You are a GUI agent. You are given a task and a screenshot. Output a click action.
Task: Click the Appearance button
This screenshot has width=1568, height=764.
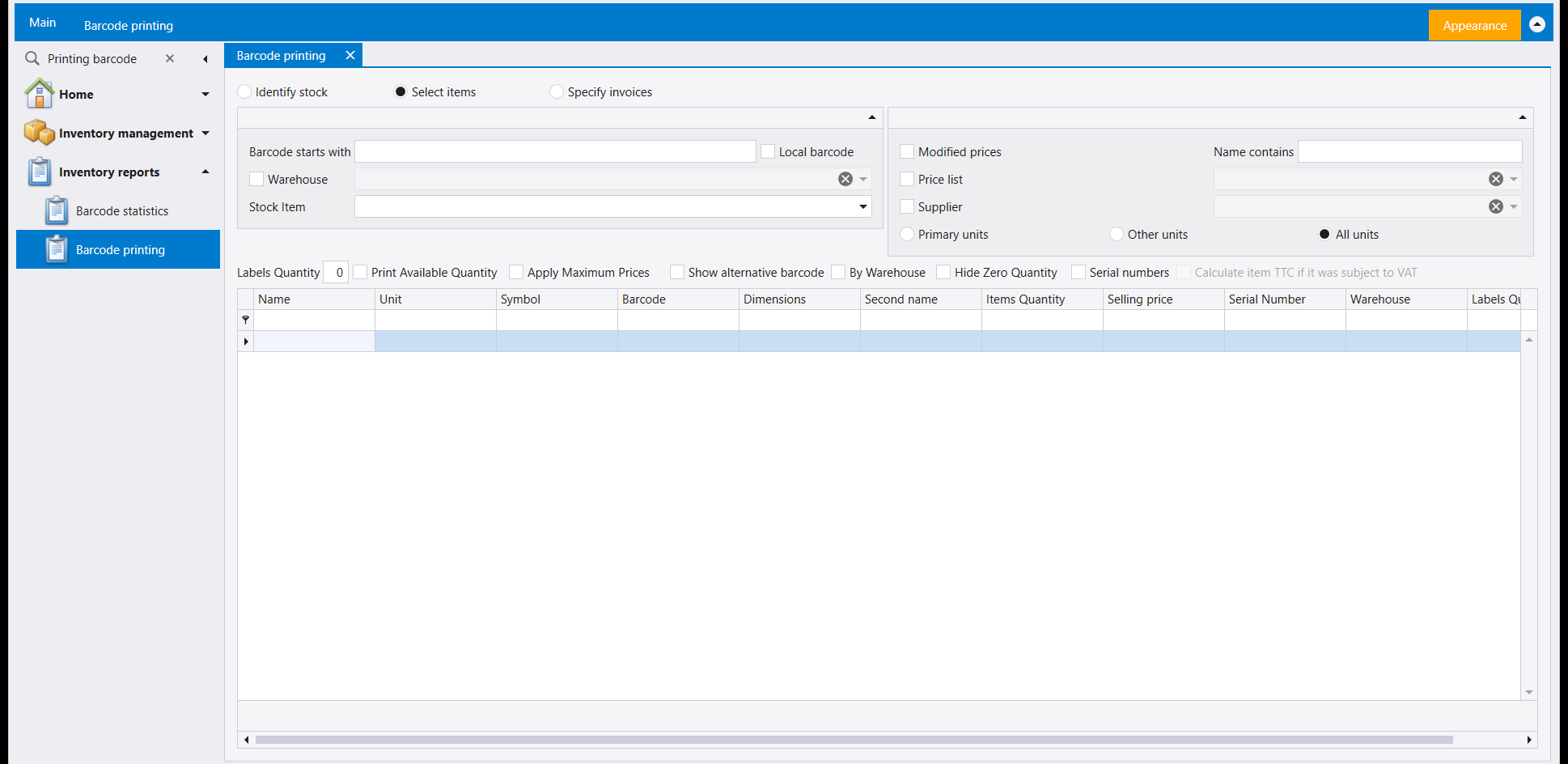(x=1475, y=25)
